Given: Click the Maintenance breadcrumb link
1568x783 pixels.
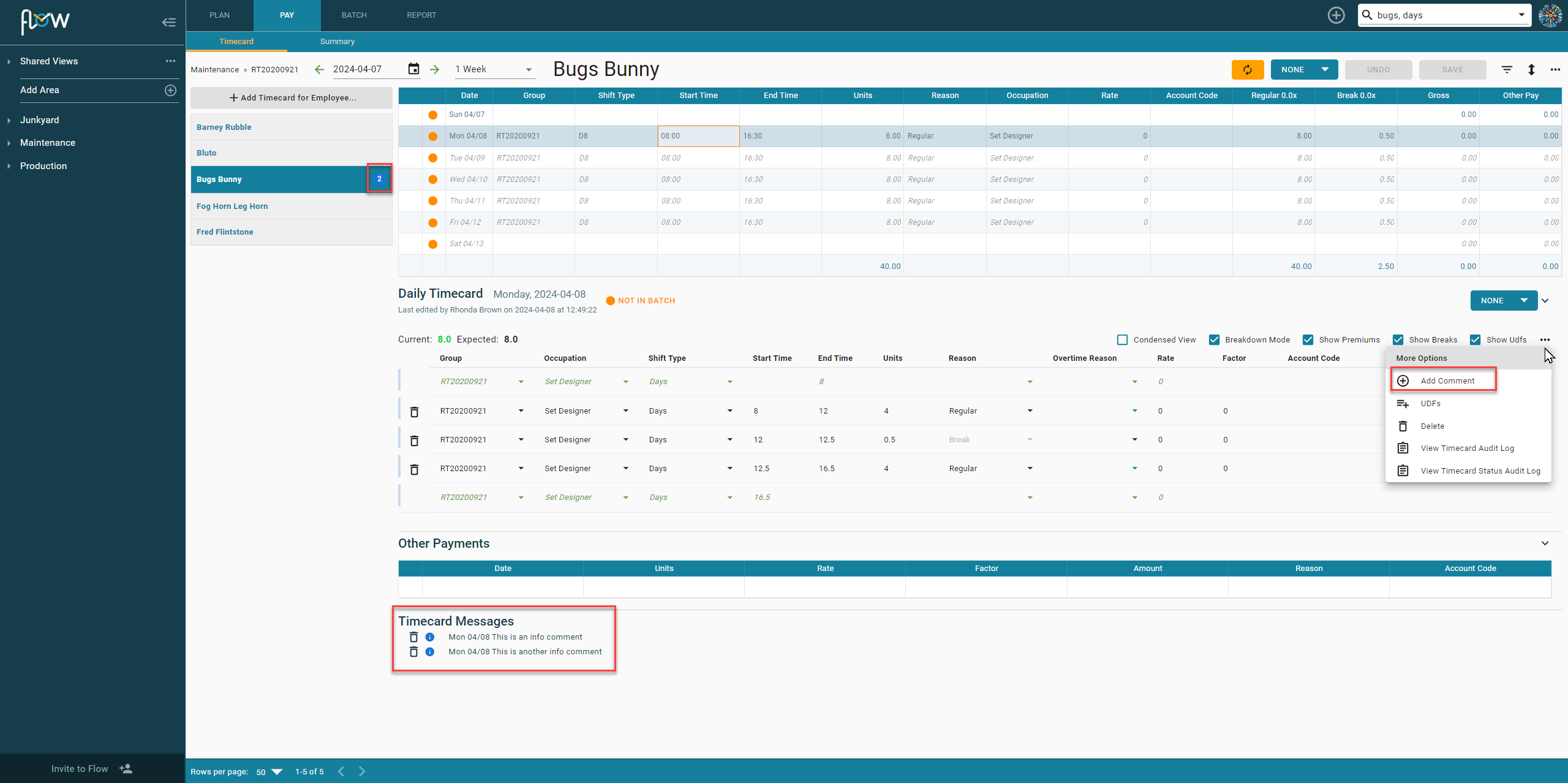Looking at the screenshot, I should coord(215,69).
